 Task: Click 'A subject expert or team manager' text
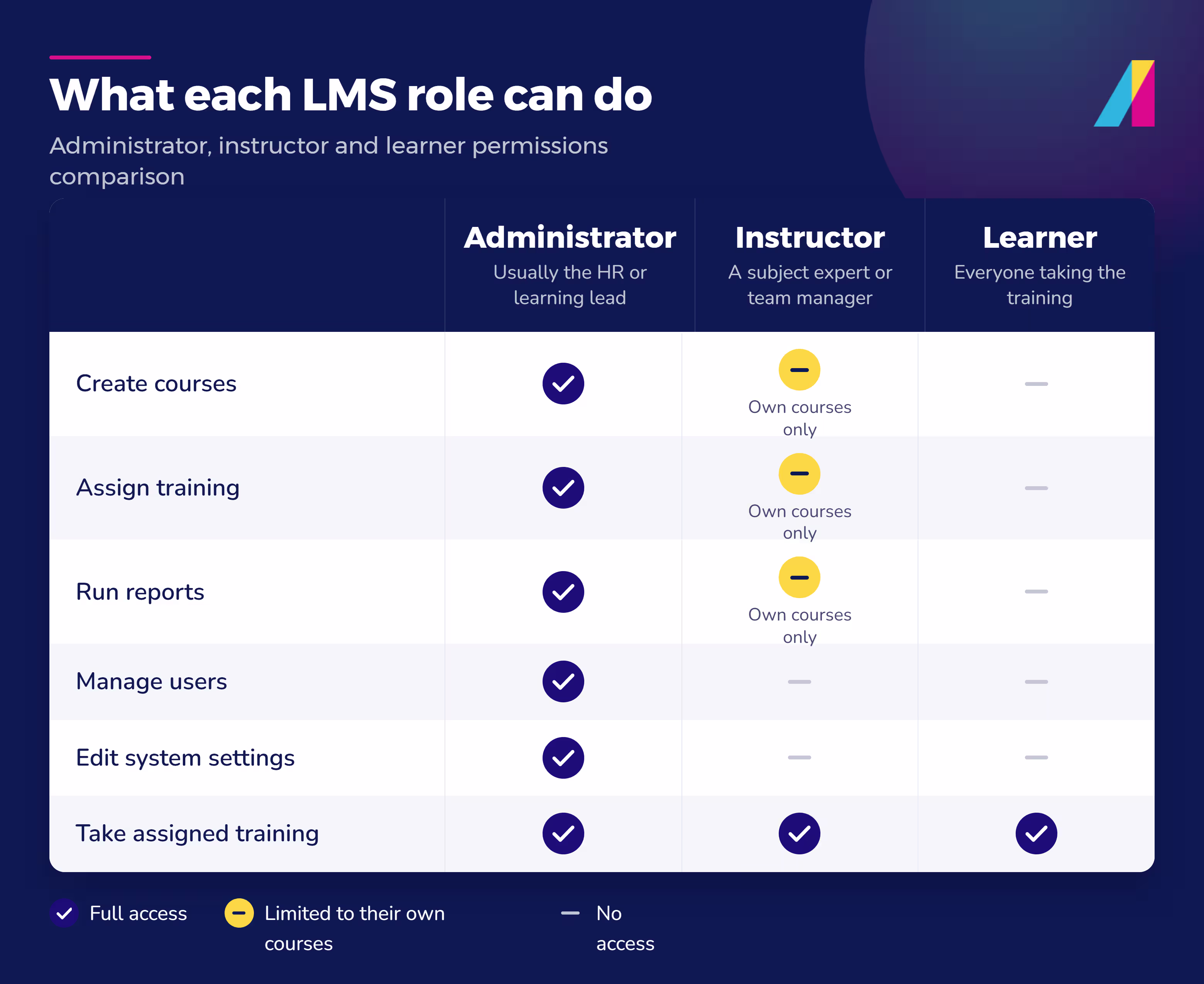click(810, 285)
